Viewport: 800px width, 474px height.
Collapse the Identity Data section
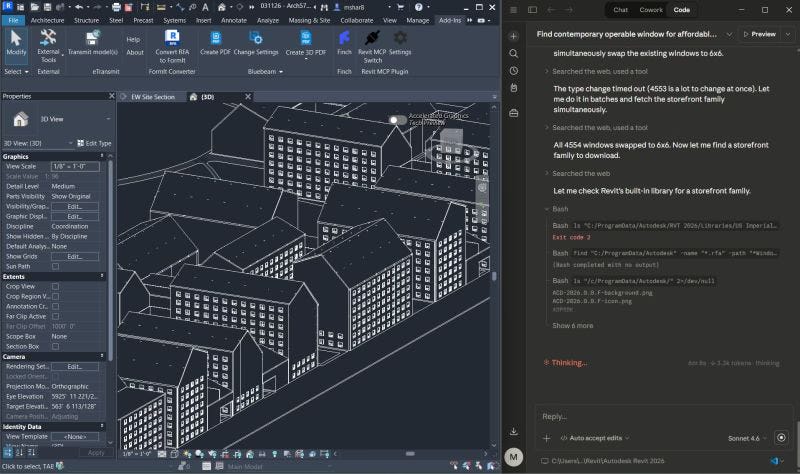tap(102, 426)
